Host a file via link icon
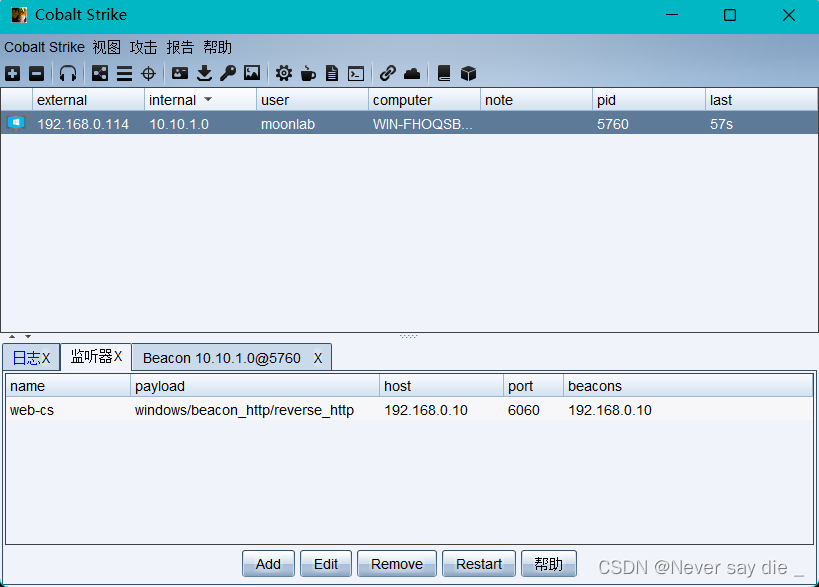The width and height of the screenshot is (819, 587). (388, 74)
